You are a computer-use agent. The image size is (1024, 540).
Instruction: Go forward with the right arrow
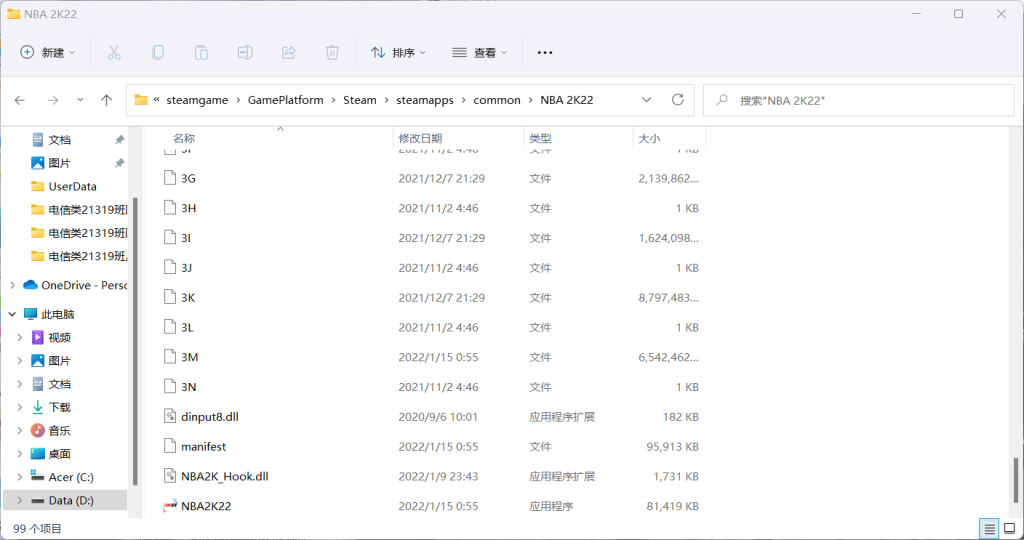pos(53,101)
